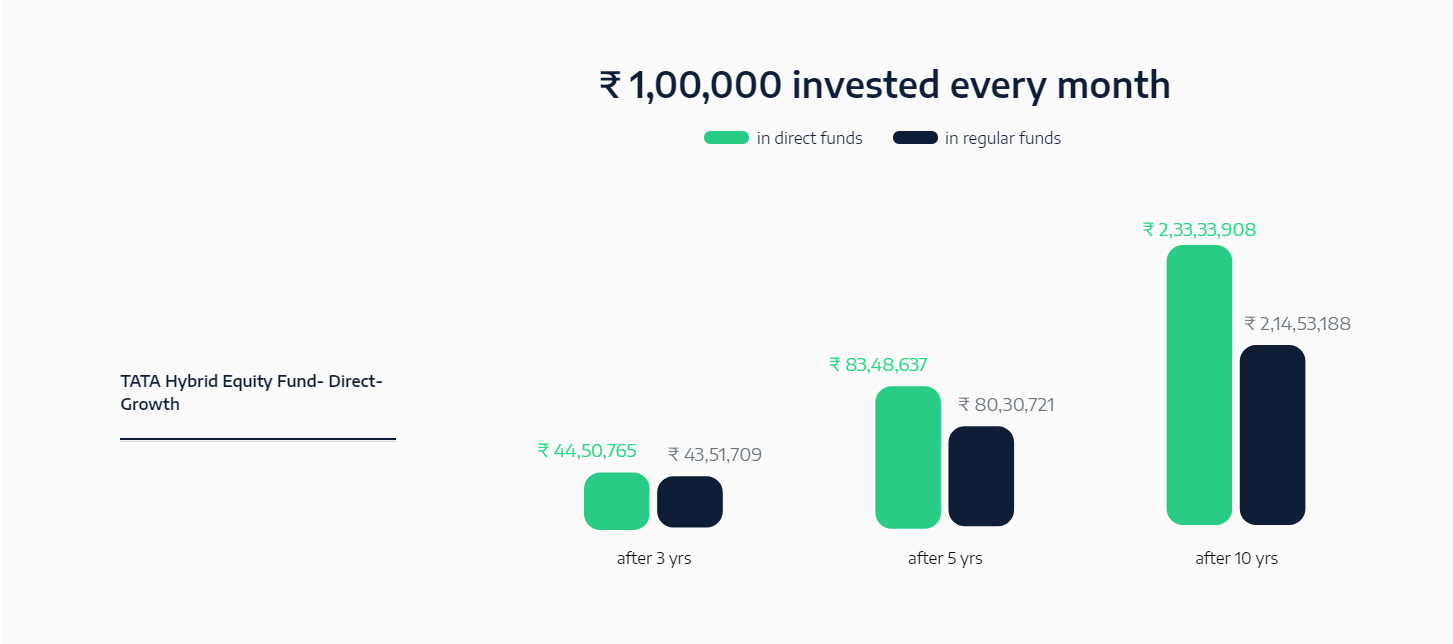Click the ₹ 80,30,721 value label
The height and width of the screenshot is (644, 1453).
click(x=1006, y=405)
